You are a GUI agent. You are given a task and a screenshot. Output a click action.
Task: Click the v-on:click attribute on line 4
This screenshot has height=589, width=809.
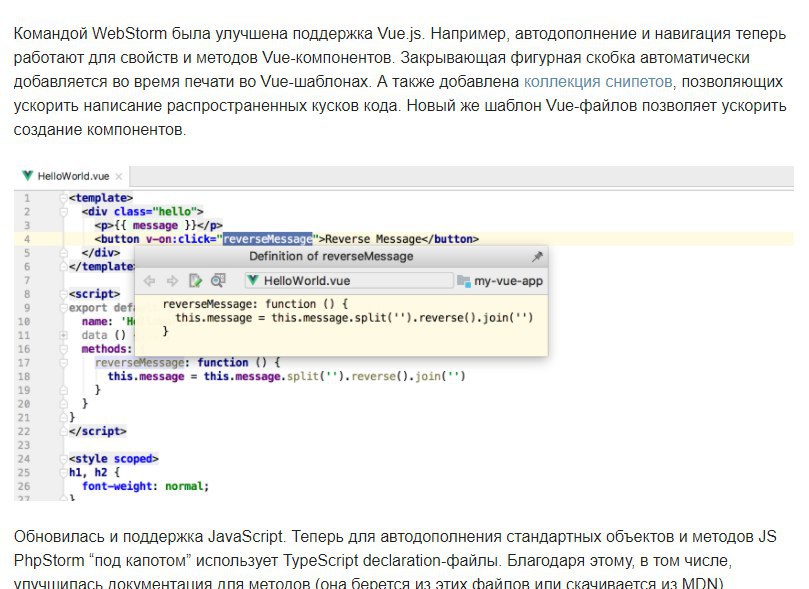point(180,239)
